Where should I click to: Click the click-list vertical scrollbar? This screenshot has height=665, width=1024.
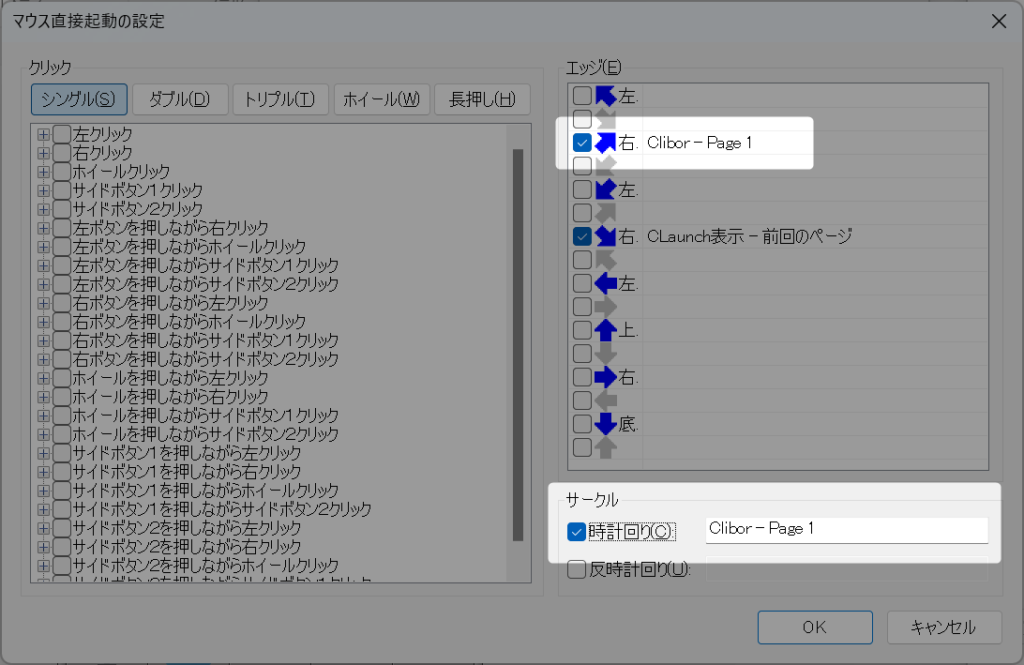point(518,345)
